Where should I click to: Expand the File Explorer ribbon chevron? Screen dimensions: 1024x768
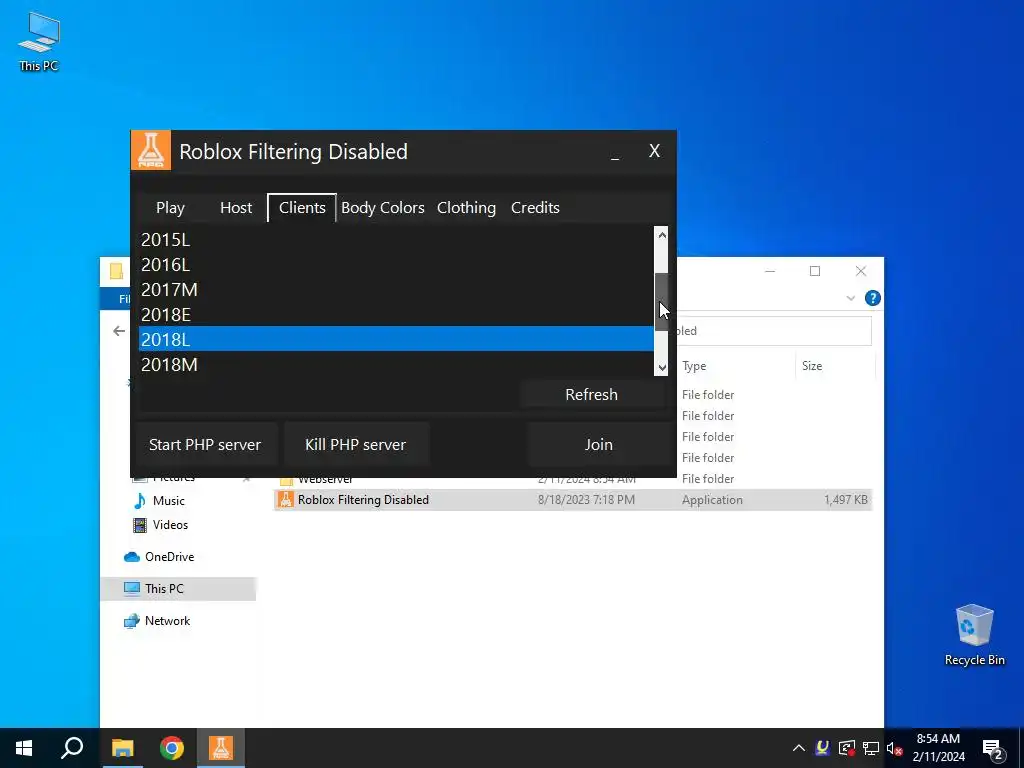click(850, 298)
